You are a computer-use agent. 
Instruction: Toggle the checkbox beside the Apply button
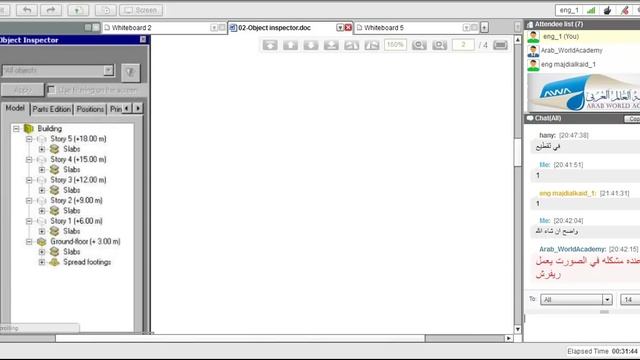coord(51,89)
